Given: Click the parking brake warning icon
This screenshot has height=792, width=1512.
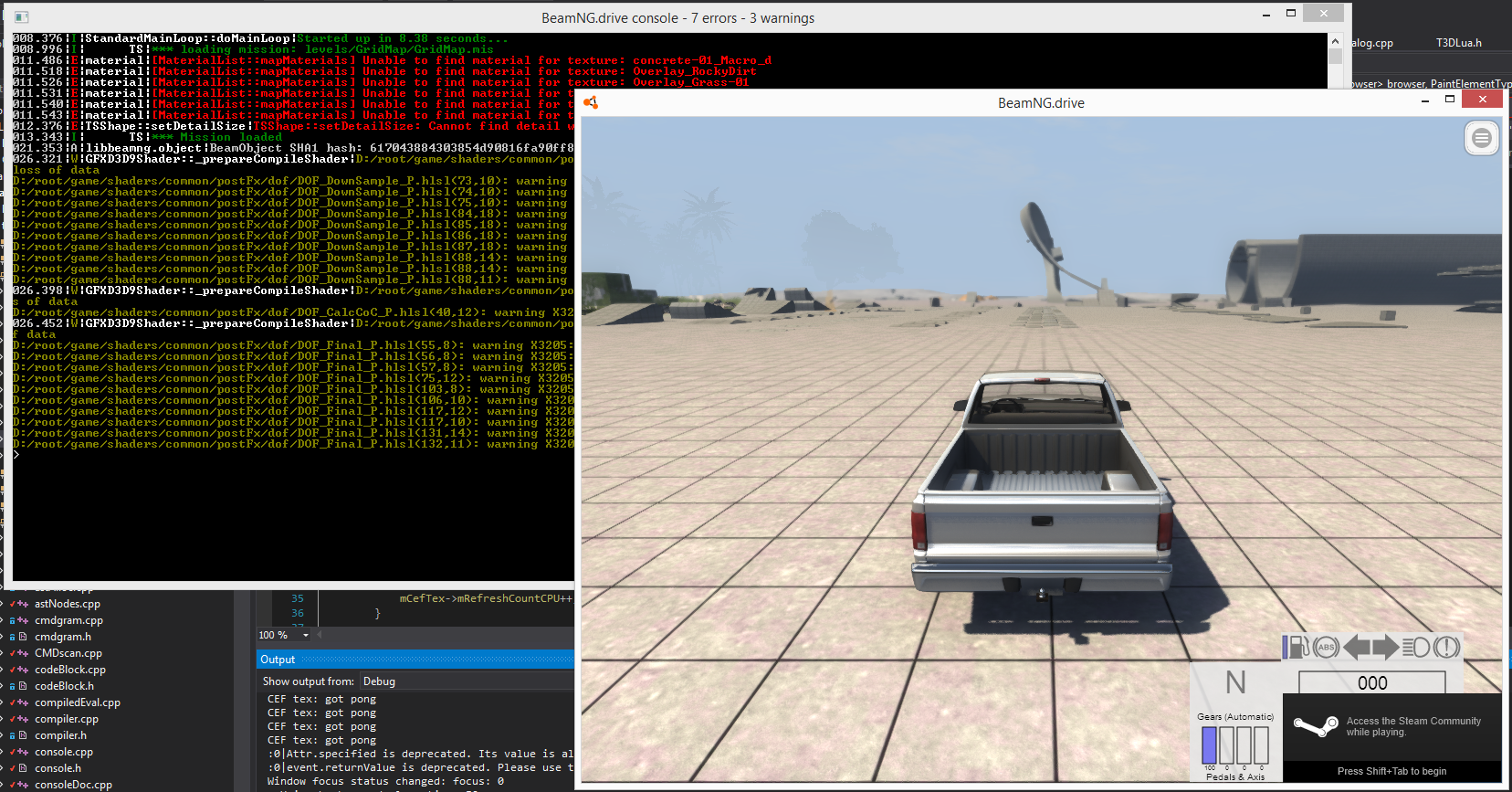Looking at the screenshot, I should pos(1446,647).
